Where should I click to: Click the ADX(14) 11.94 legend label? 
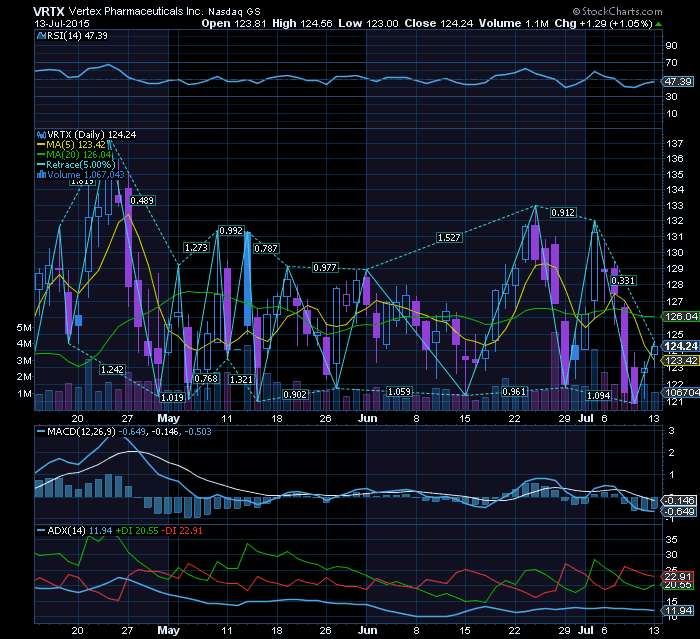coord(79,530)
